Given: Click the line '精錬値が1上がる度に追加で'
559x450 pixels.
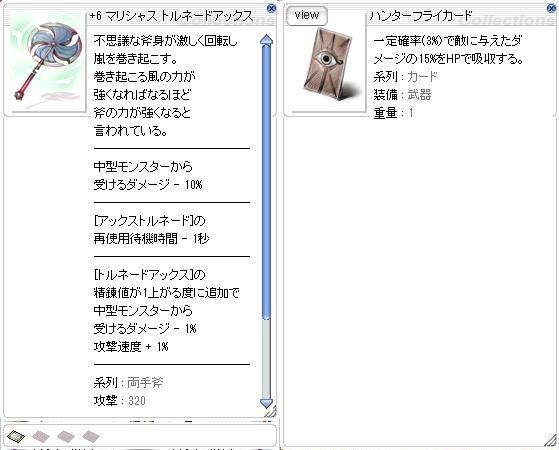Looking at the screenshot, I should pyautogui.click(x=166, y=293).
